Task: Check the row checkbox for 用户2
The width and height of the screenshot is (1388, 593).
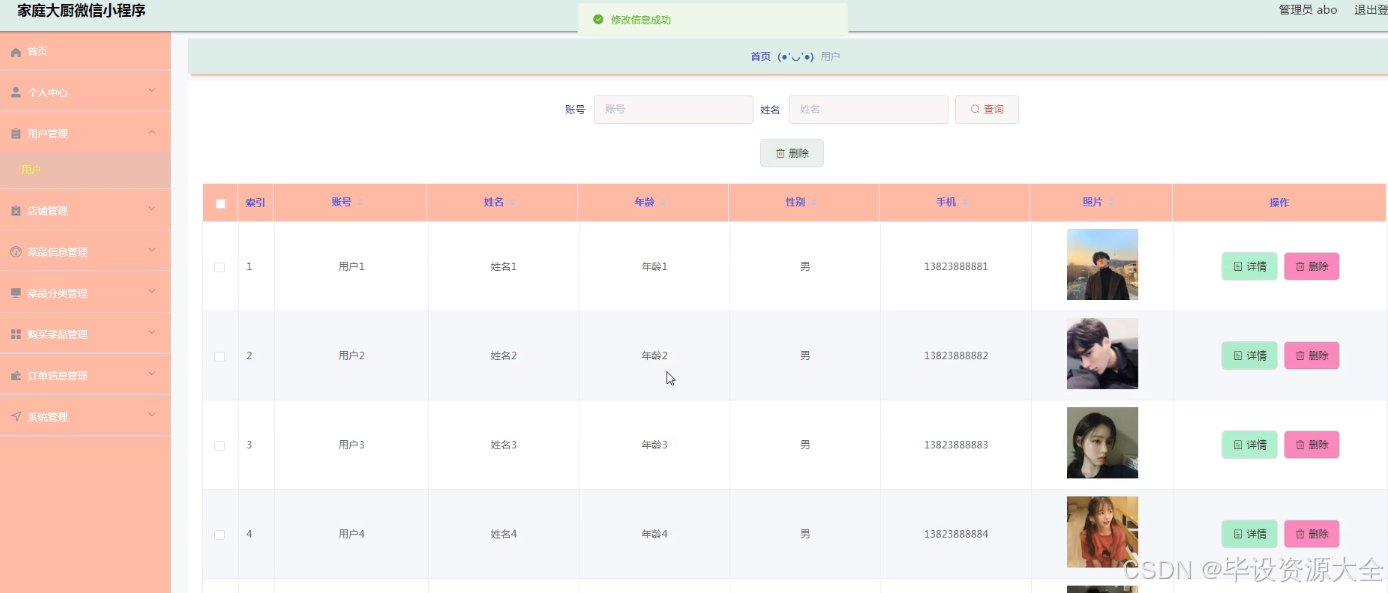Action: tap(220, 356)
